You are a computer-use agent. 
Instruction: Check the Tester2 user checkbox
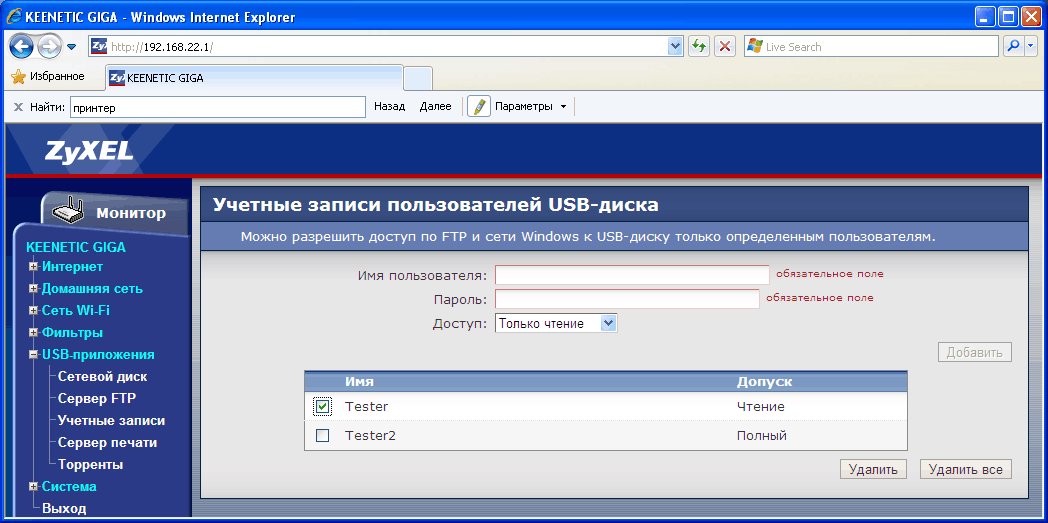click(322, 435)
